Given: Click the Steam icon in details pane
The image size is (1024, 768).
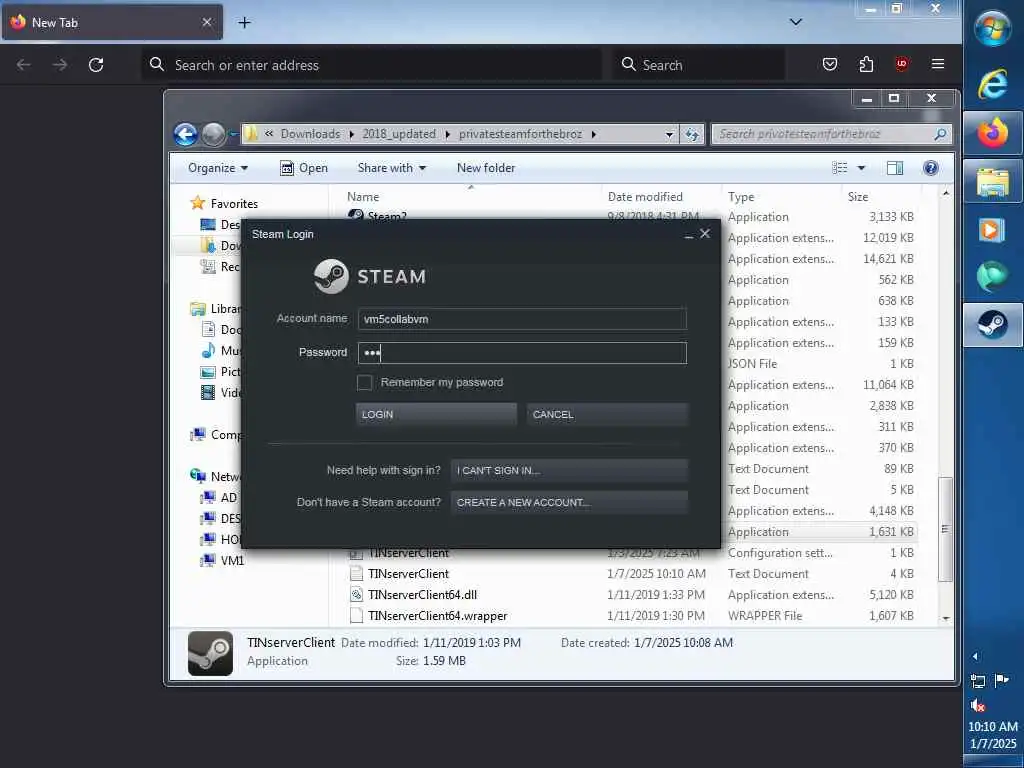Looking at the screenshot, I should [x=210, y=653].
